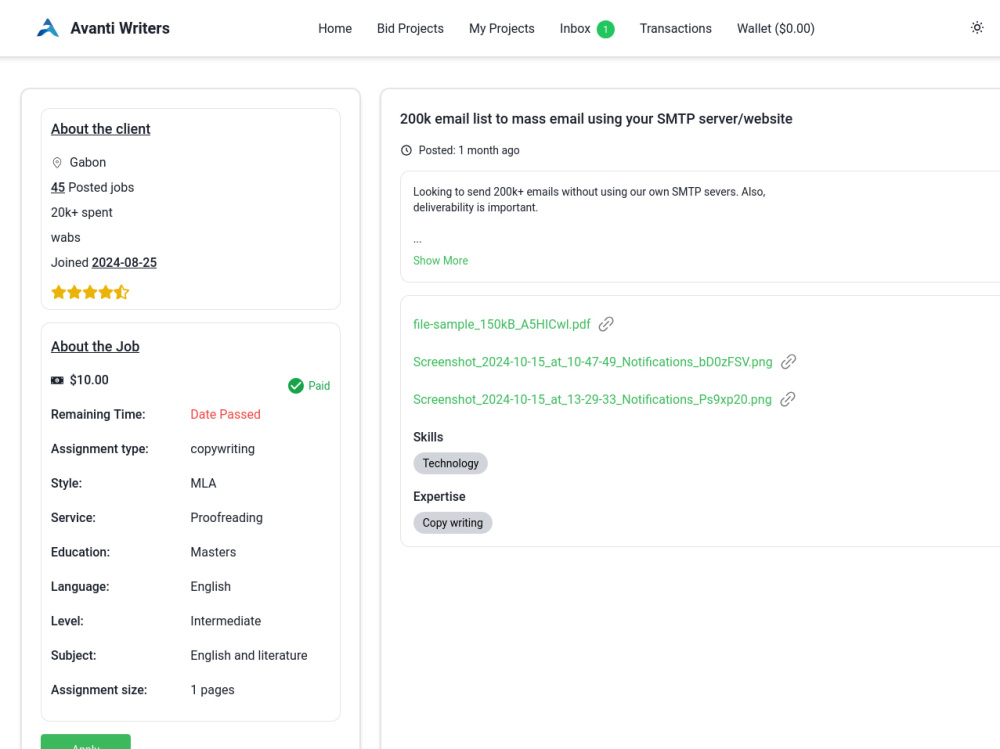Image resolution: width=1000 pixels, height=749 pixels.
Task: Click the Posted: 1 month ago text
Action: pos(469,151)
